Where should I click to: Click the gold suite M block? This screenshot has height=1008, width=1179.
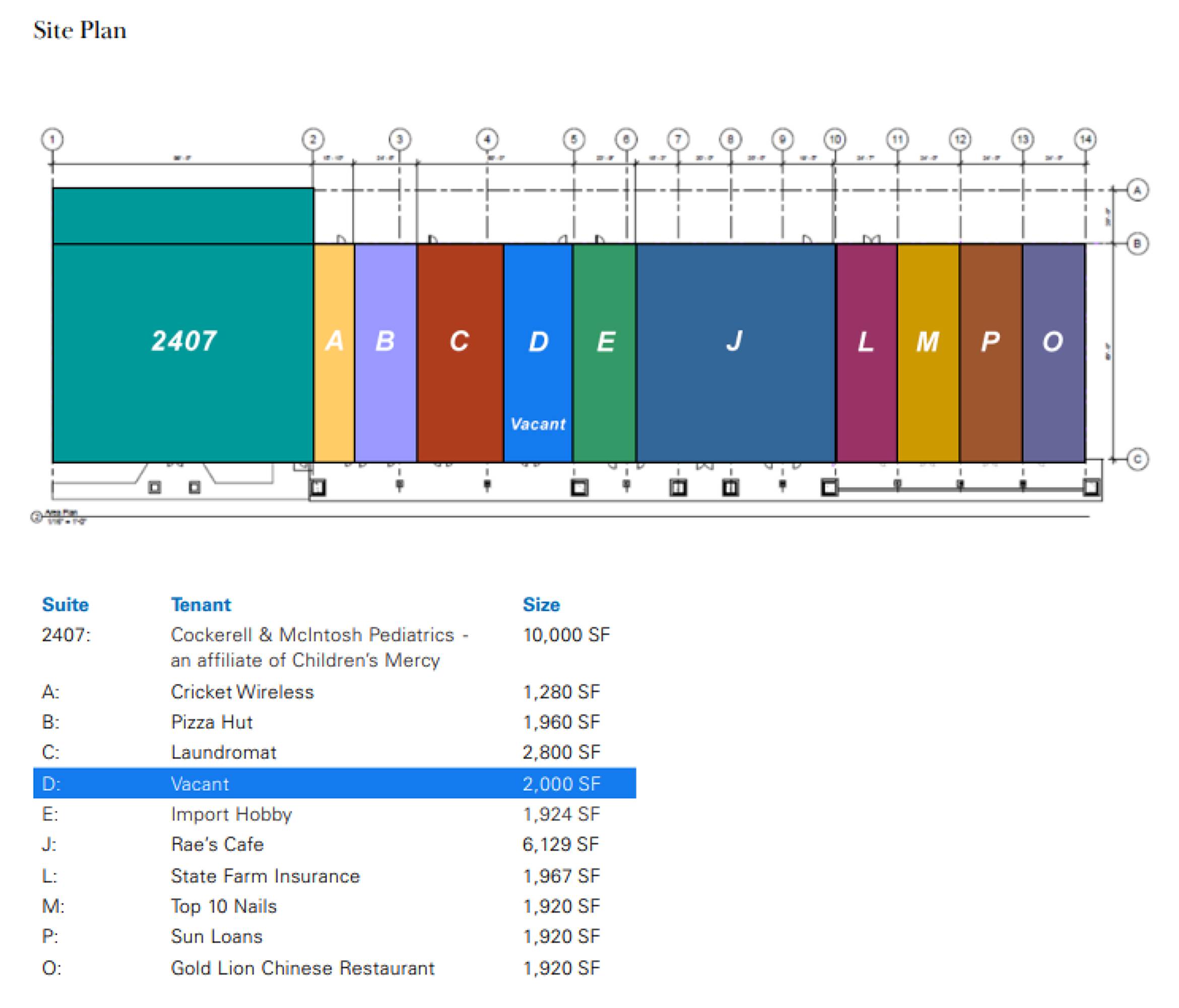[928, 353]
